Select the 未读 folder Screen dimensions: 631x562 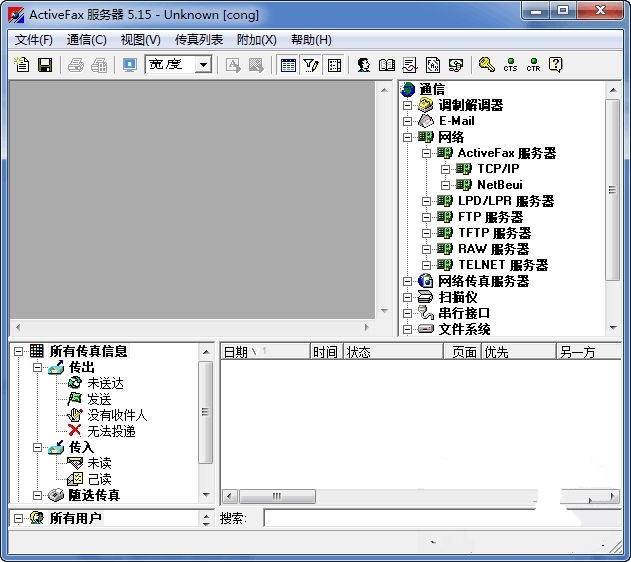coord(99,463)
